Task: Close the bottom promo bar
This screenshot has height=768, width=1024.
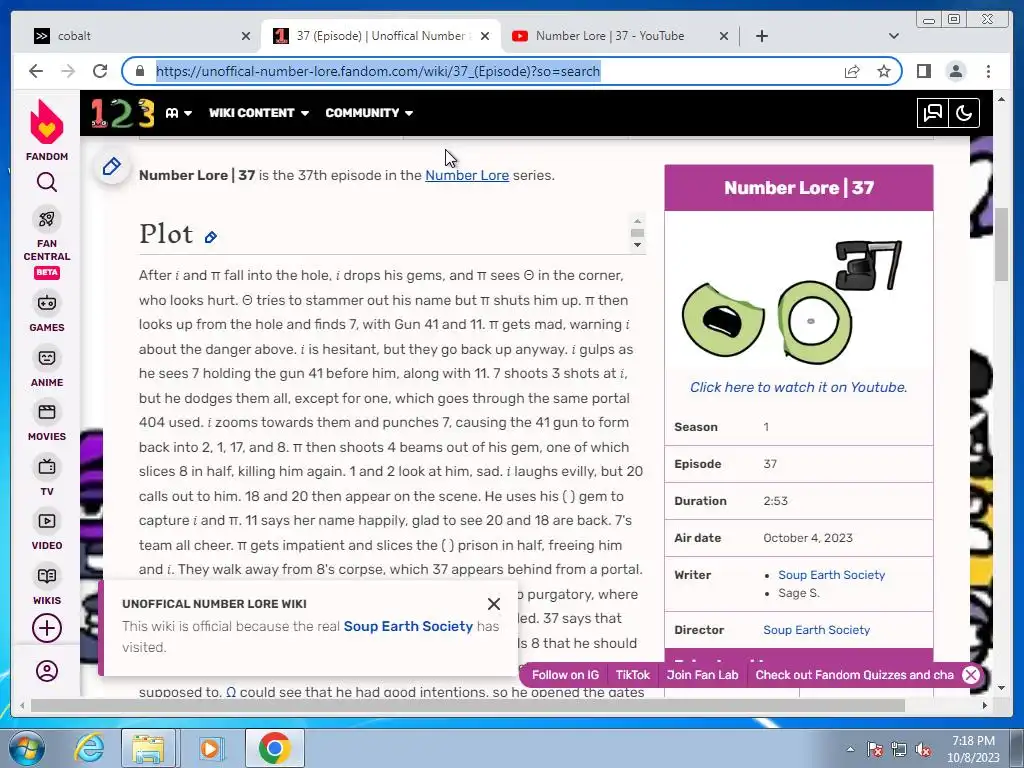Action: tap(970, 675)
